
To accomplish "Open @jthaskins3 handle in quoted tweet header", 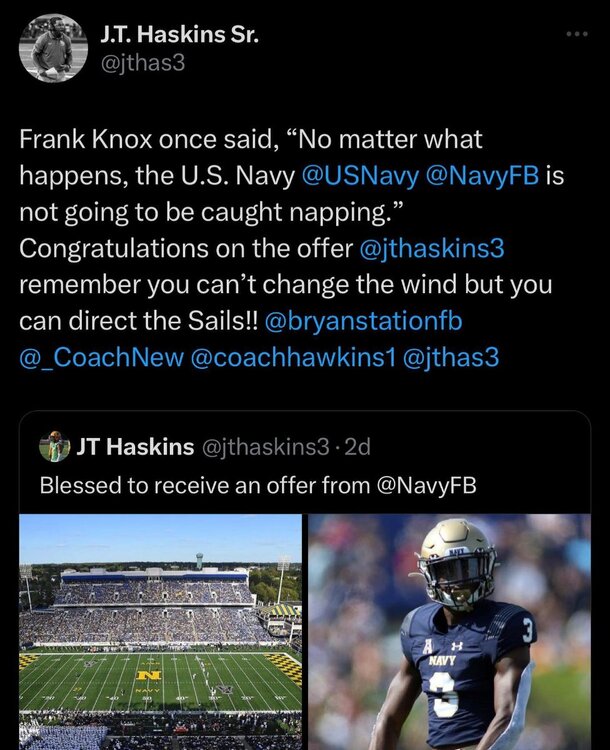I will [x=266, y=447].
